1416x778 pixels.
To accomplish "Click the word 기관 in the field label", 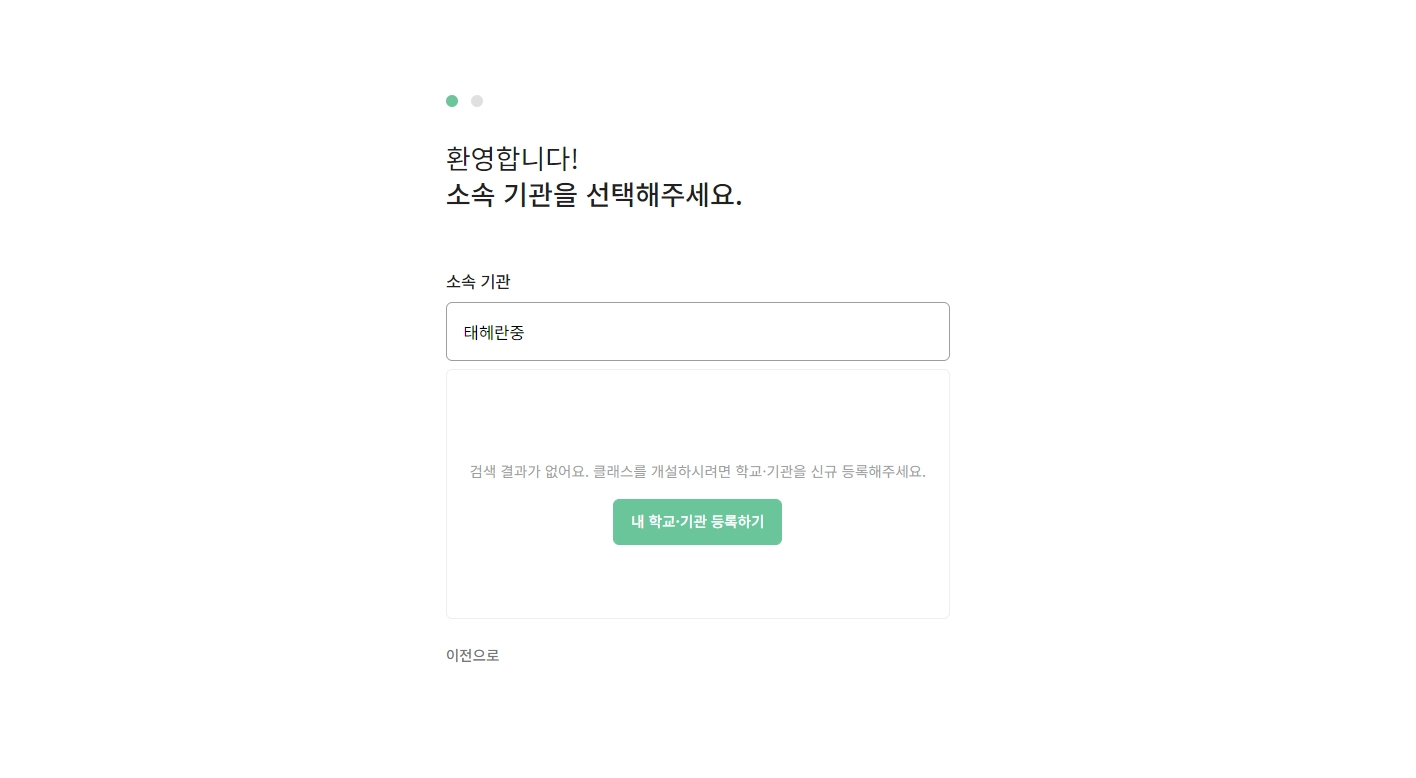I will 495,282.
